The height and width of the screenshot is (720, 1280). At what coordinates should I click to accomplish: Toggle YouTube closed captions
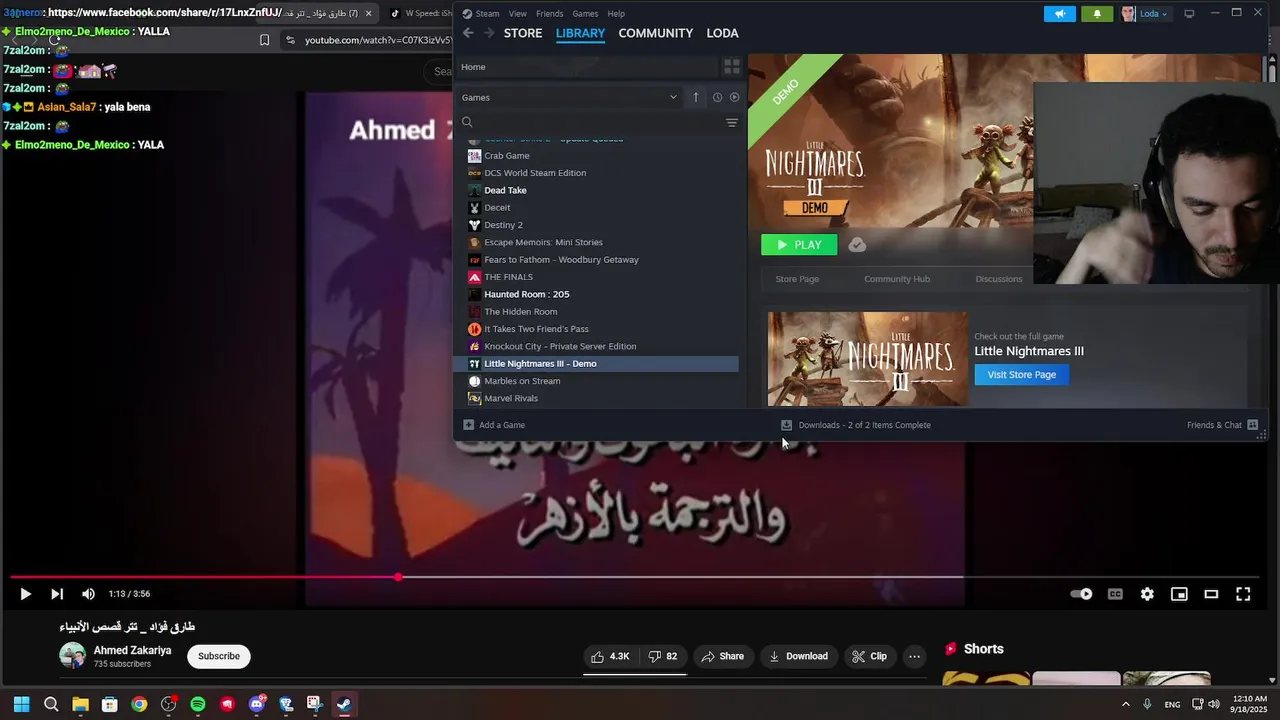click(x=1115, y=594)
